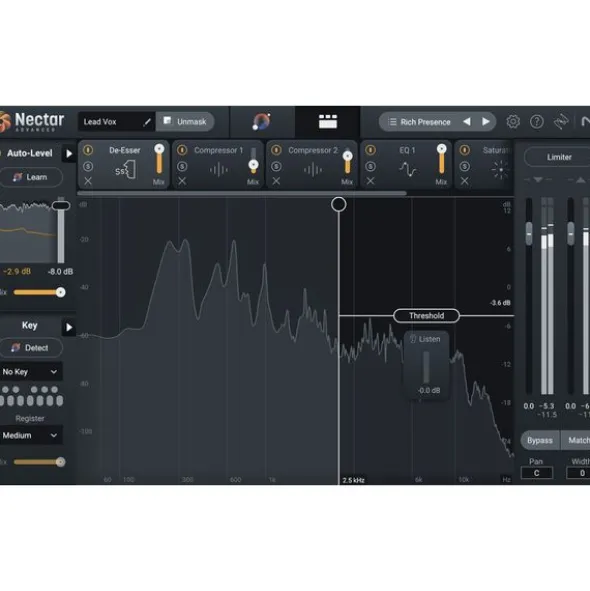This screenshot has height=591, width=590.
Task: Click the De-Esser frequency circle handle
Action: [339, 204]
